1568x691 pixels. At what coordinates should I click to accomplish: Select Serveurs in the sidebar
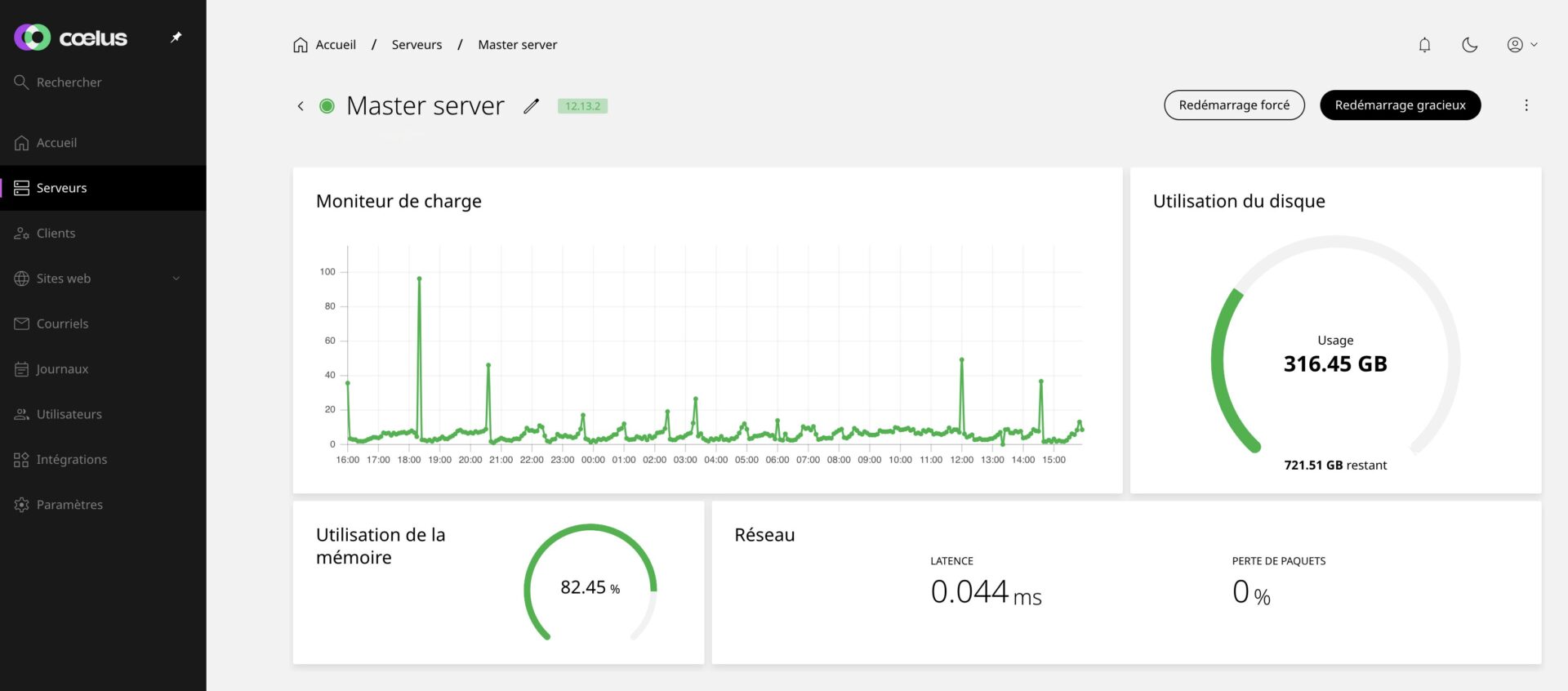pyautogui.click(x=103, y=188)
